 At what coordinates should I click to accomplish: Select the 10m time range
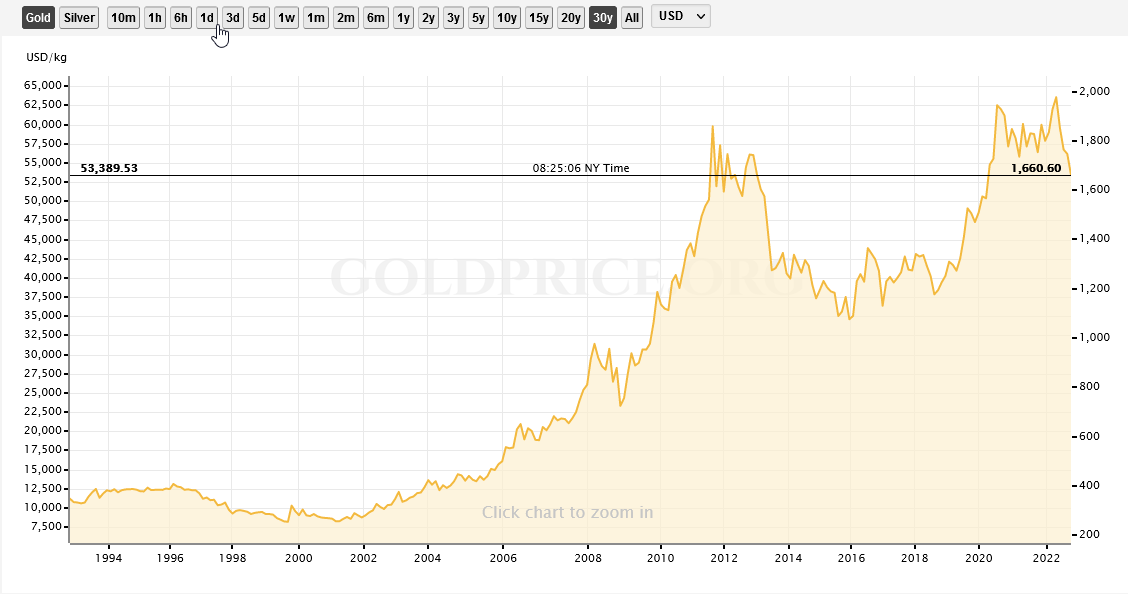(123, 17)
